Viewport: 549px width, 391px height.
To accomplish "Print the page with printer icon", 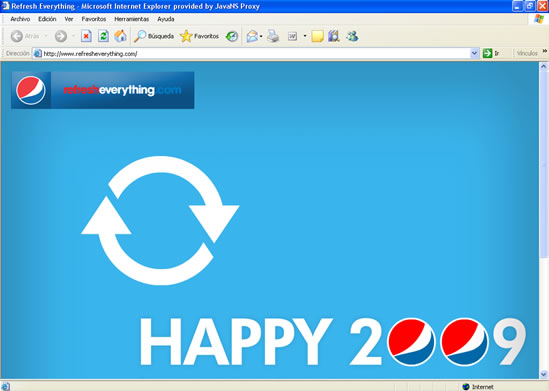I will pyautogui.click(x=273, y=36).
